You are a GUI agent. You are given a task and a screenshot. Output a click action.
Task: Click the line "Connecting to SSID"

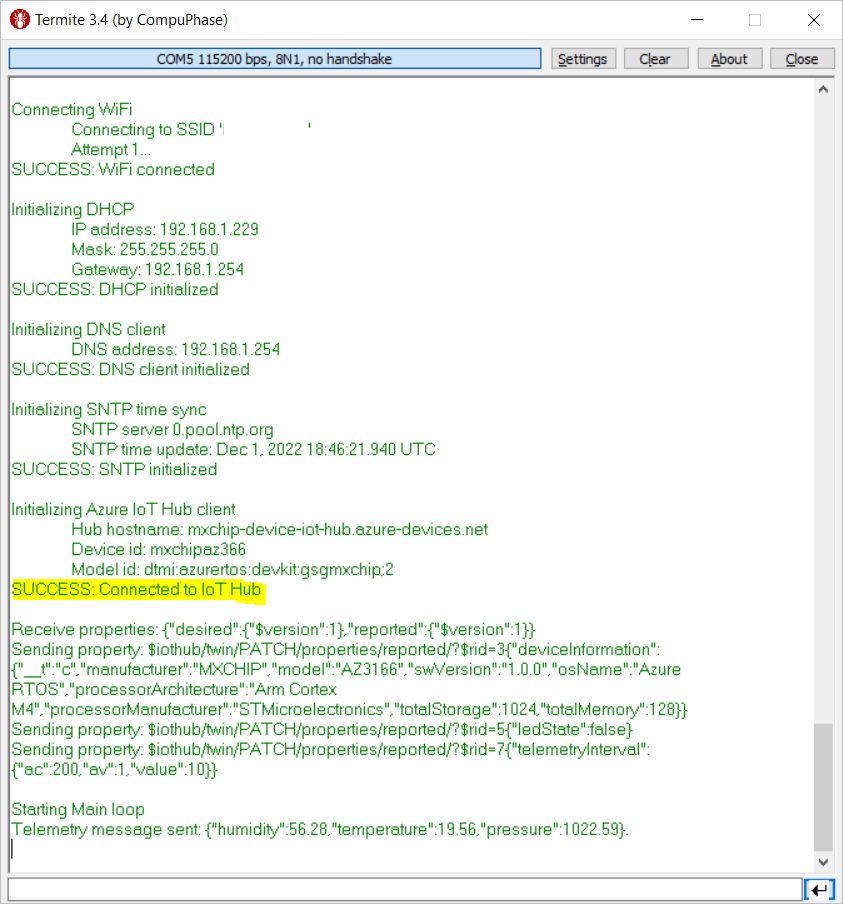(191, 130)
